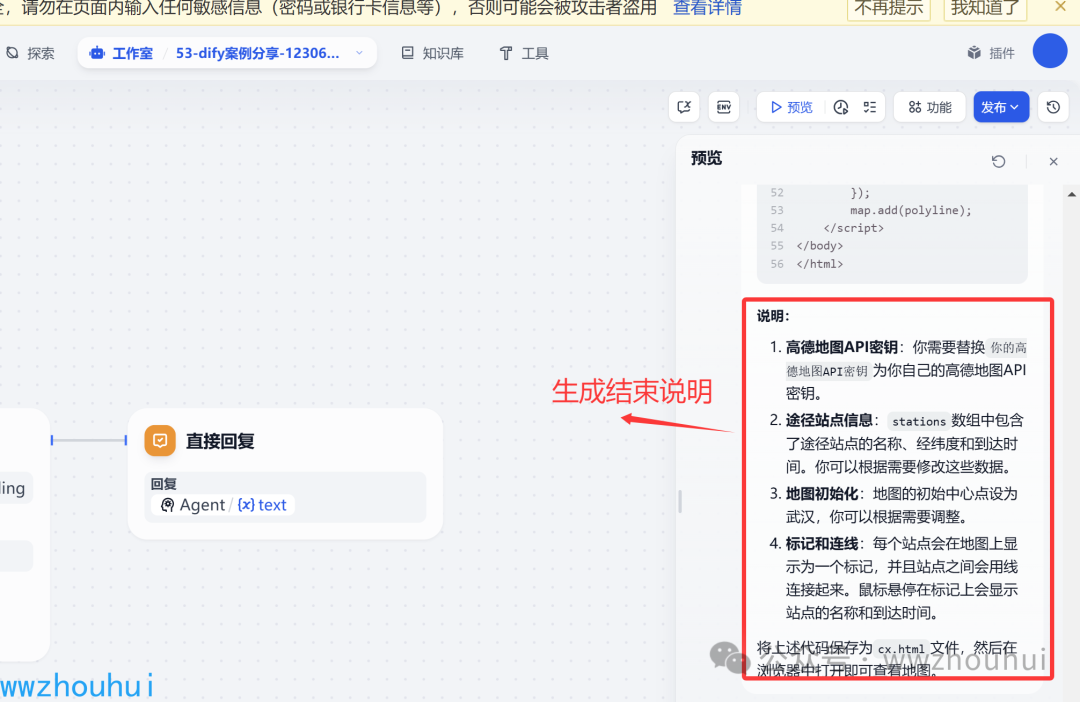Click the Preview (预览) run button
1080x702 pixels.
pos(791,107)
